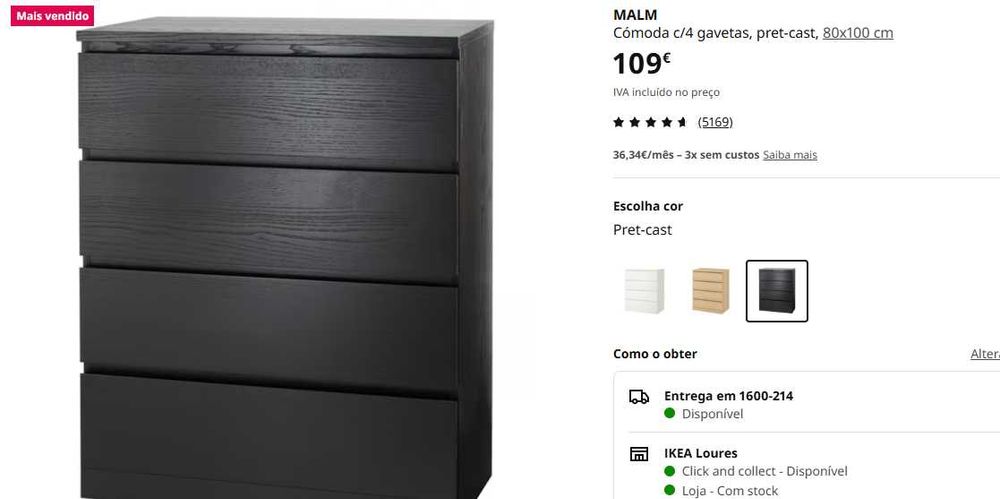Image resolution: width=1000 pixels, height=499 pixels.
Task: Open the Saiba mais financing link
Action: pyautogui.click(x=790, y=155)
